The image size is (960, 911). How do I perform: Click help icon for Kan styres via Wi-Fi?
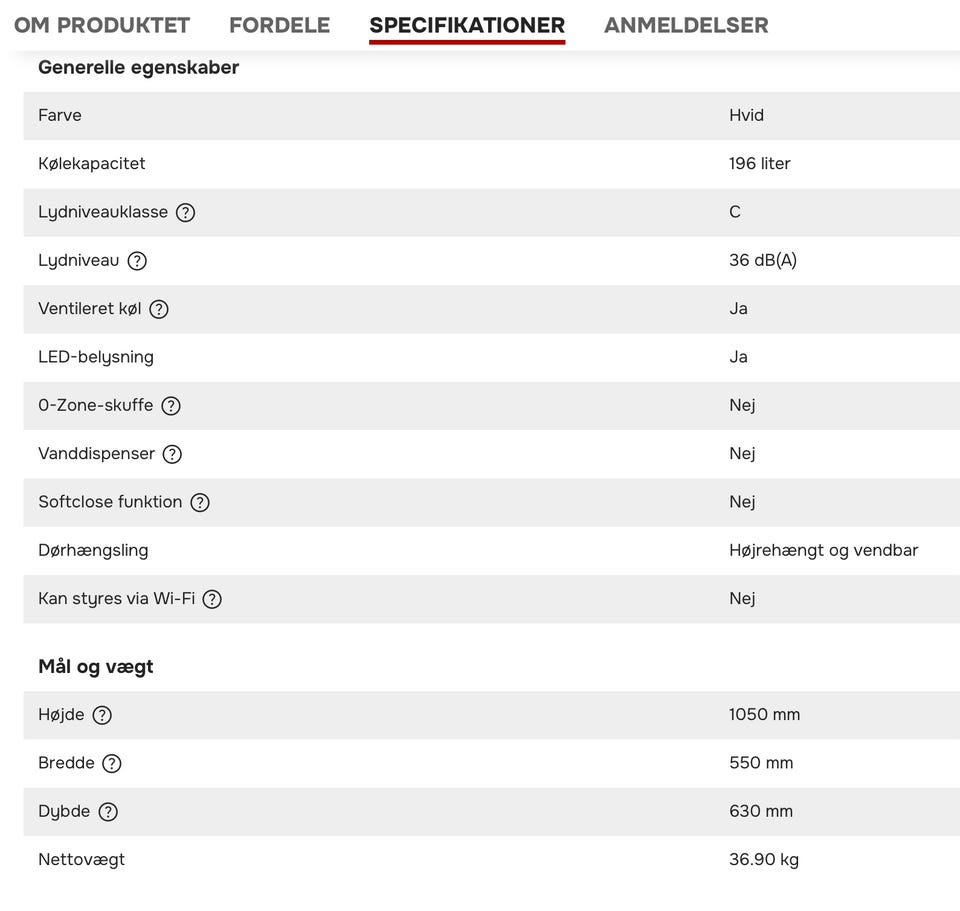click(x=212, y=599)
